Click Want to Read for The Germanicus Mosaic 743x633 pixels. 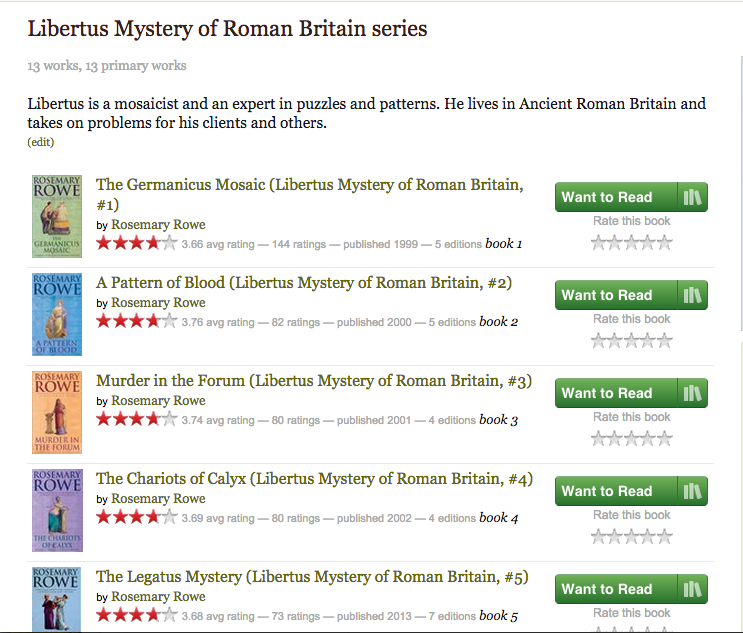point(607,197)
